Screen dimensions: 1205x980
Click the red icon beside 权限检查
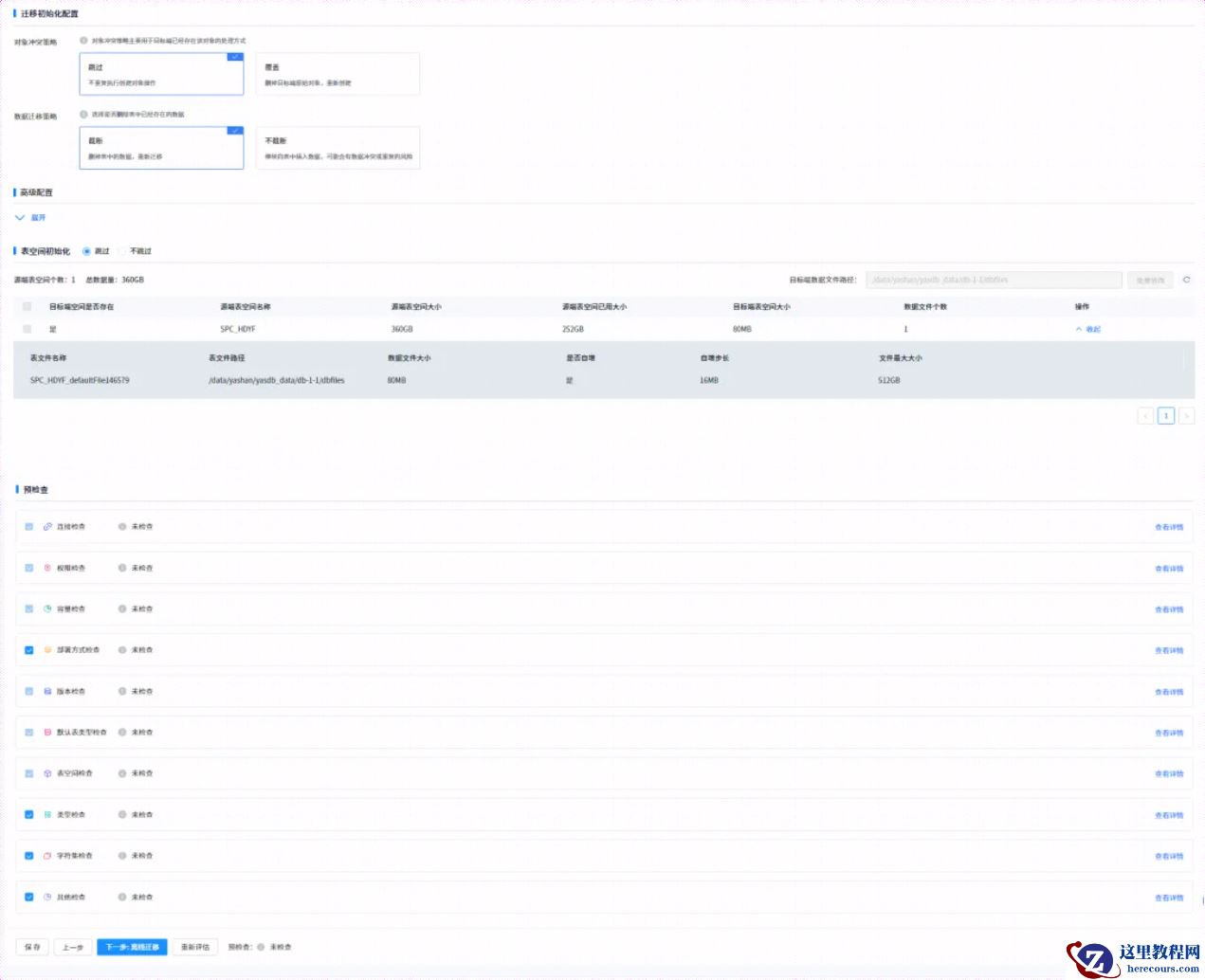tap(47, 568)
